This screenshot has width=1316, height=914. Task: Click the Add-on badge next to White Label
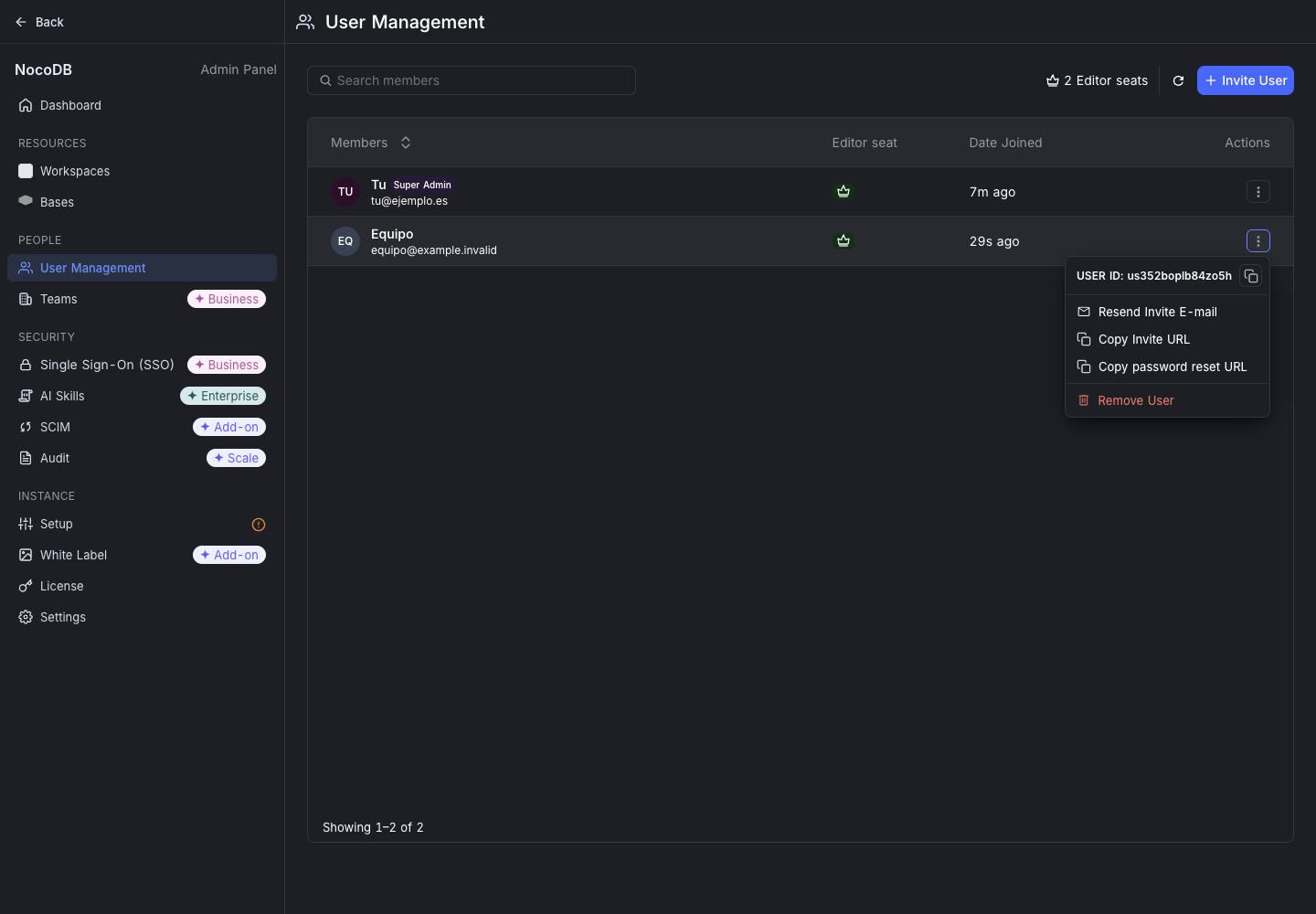pos(229,555)
